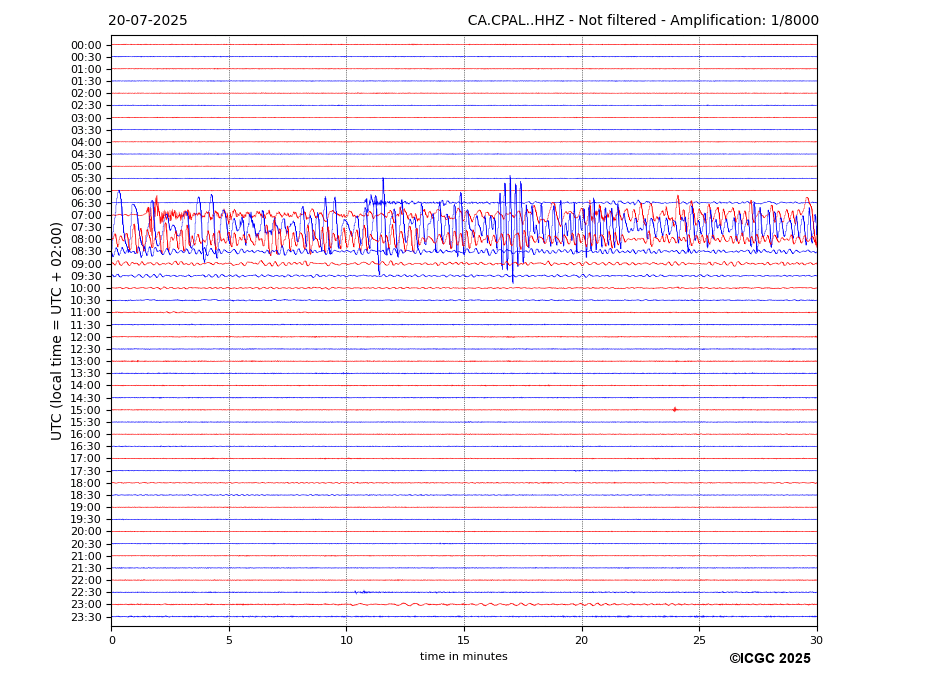927x696 pixels.
Task: Click the red spike on the 15:00 trace
Action: [x=675, y=409]
